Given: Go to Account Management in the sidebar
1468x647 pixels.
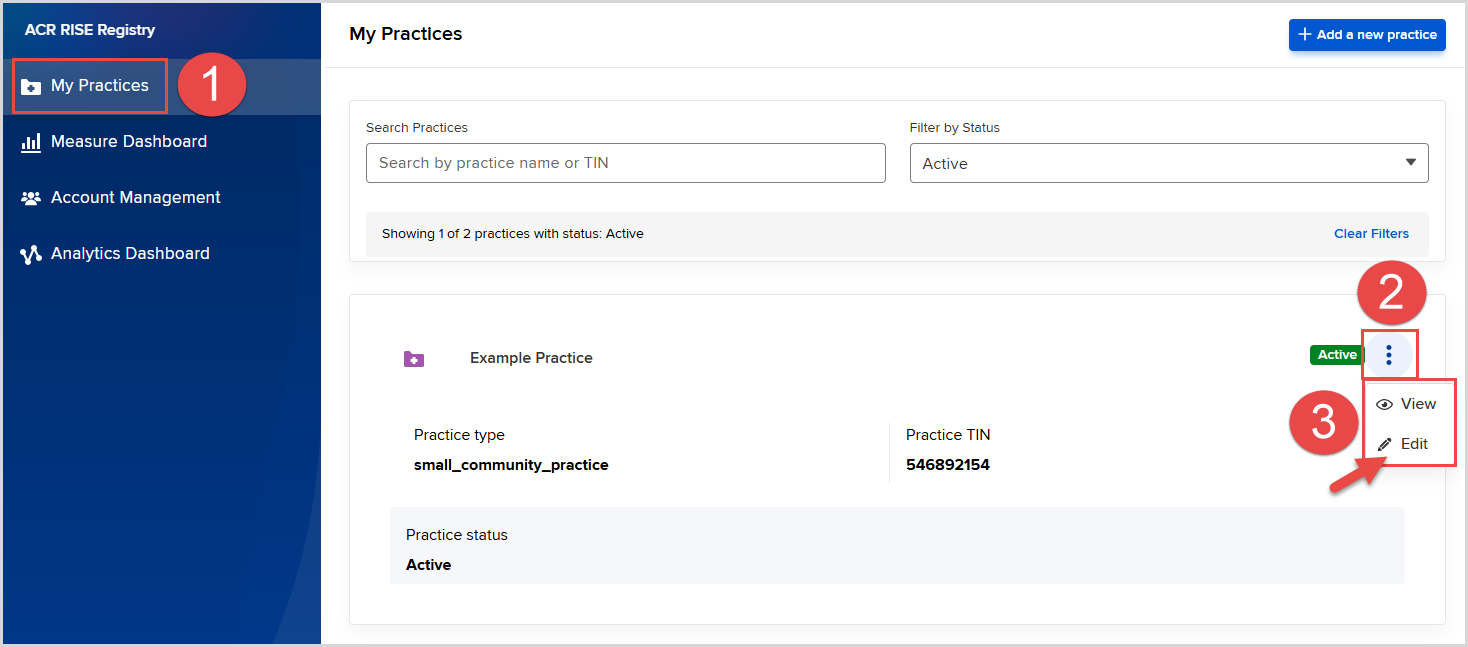Looking at the screenshot, I should pyautogui.click(x=136, y=198).
